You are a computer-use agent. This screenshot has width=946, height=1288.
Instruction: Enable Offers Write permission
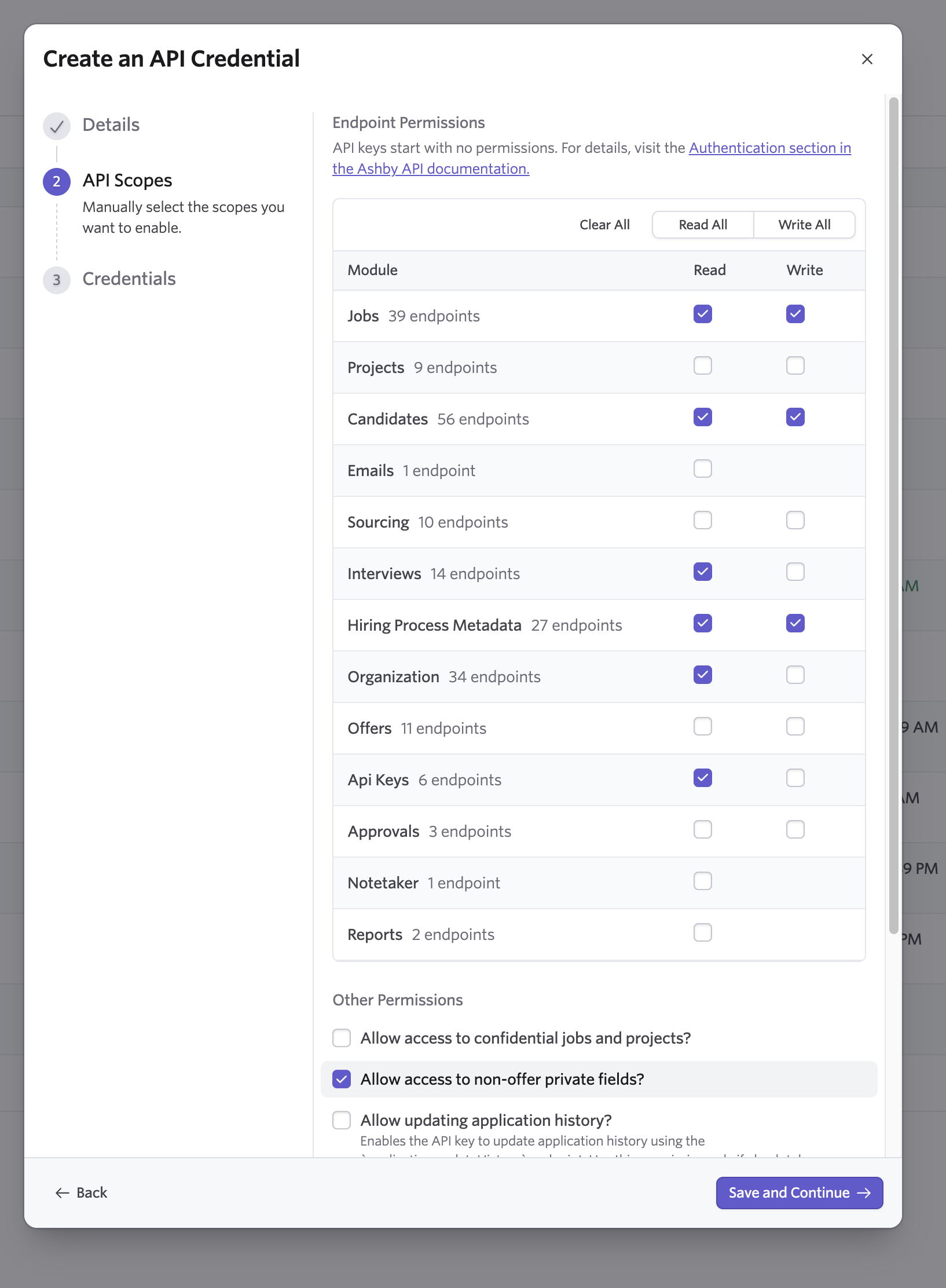pyautogui.click(x=795, y=726)
